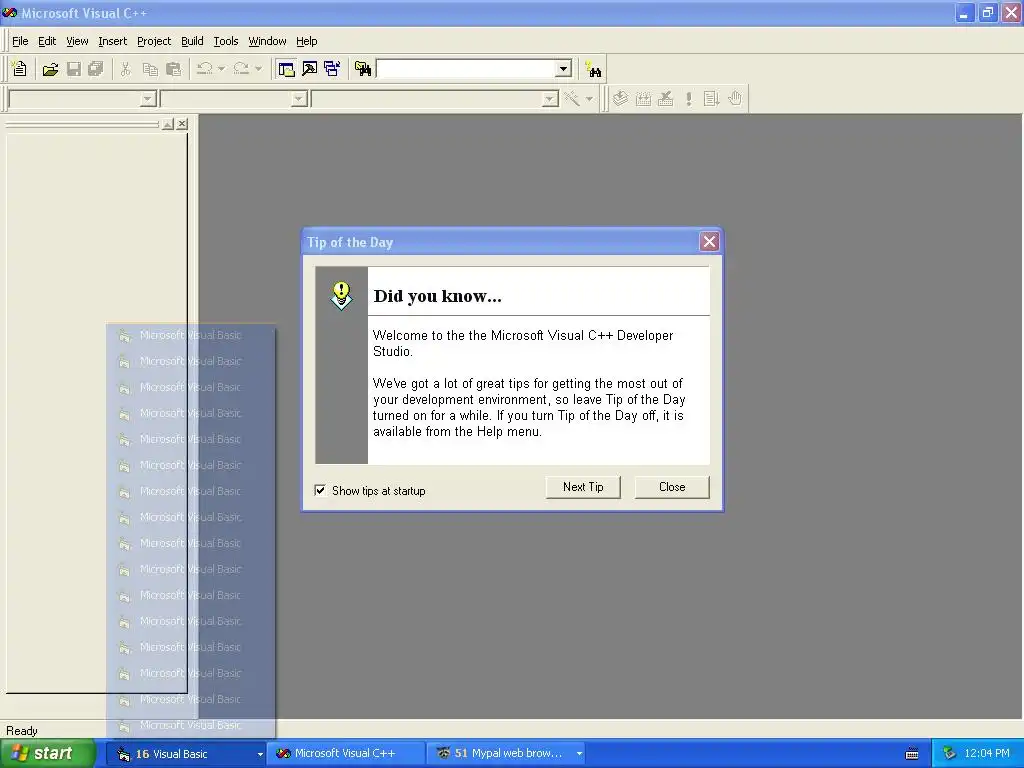Click the Execute Program exclamation icon
The width and height of the screenshot is (1024, 768).
click(688, 99)
